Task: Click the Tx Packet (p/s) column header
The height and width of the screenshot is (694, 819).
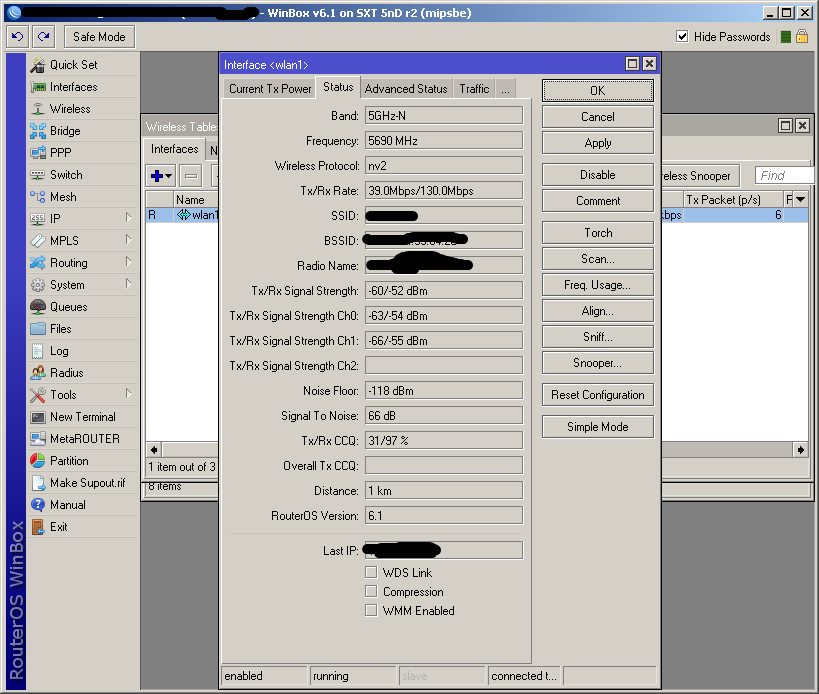Action: click(733, 199)
